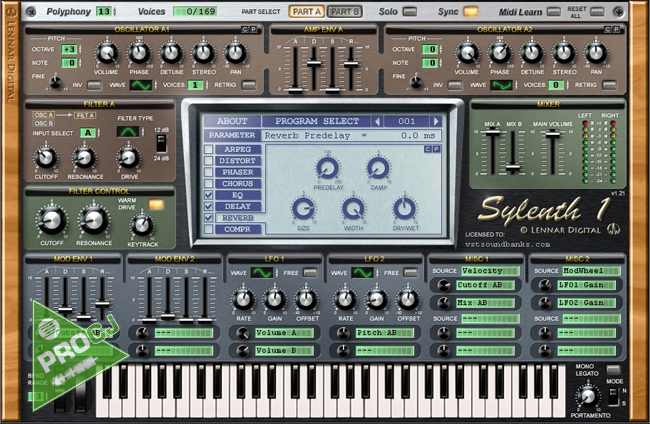Click the Reverb Dry/Wet knob

click(405, 208)
